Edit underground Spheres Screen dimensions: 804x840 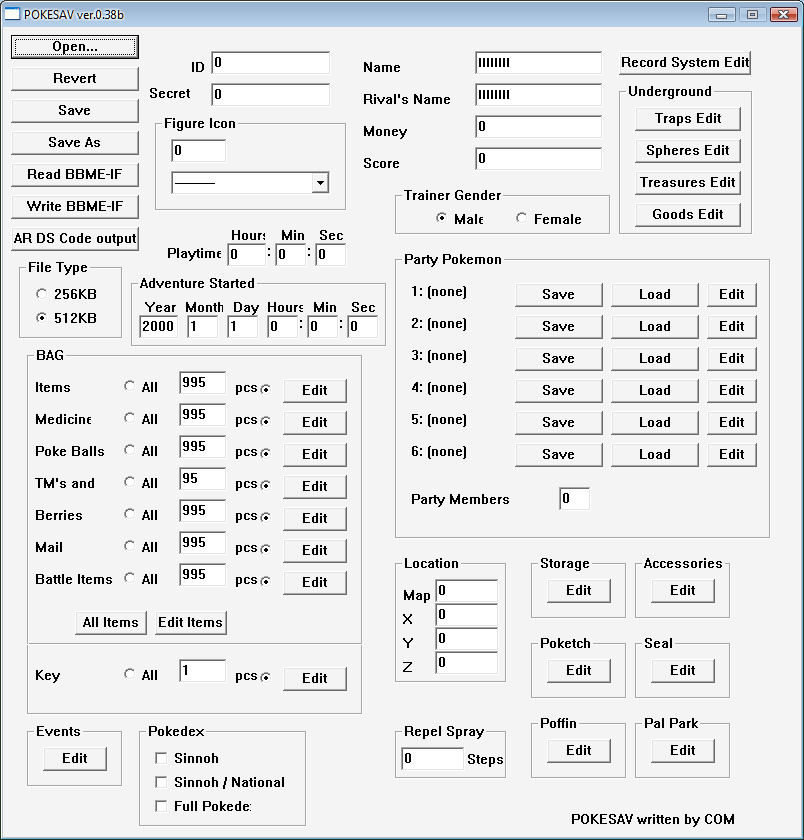(x=687, y=150)
